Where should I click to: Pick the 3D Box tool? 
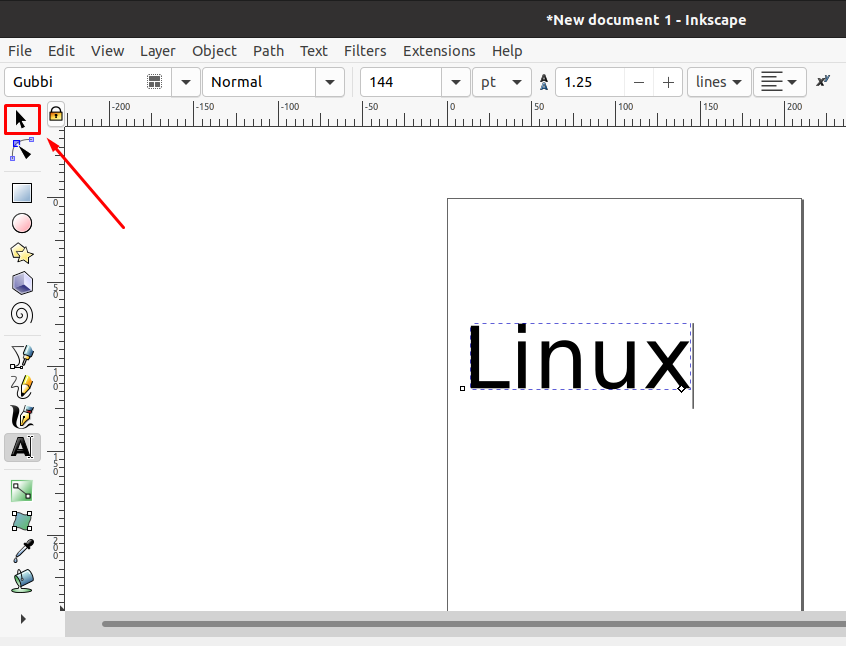click(21, 284)
